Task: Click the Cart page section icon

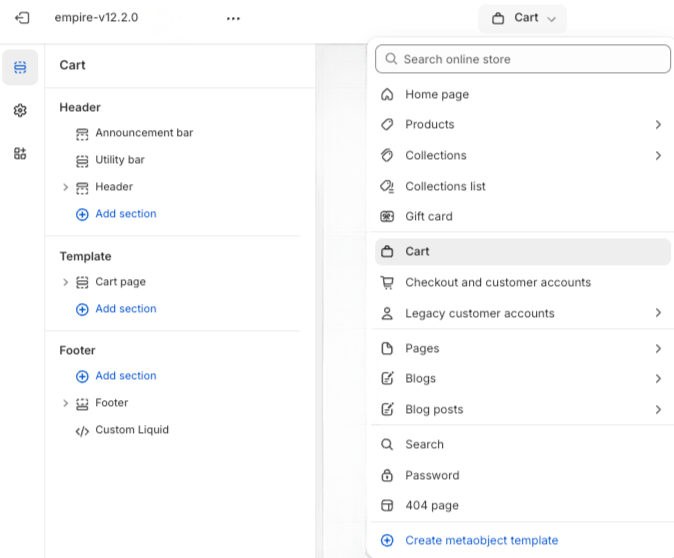Action: pyautogui.click(x=82, y=282)
